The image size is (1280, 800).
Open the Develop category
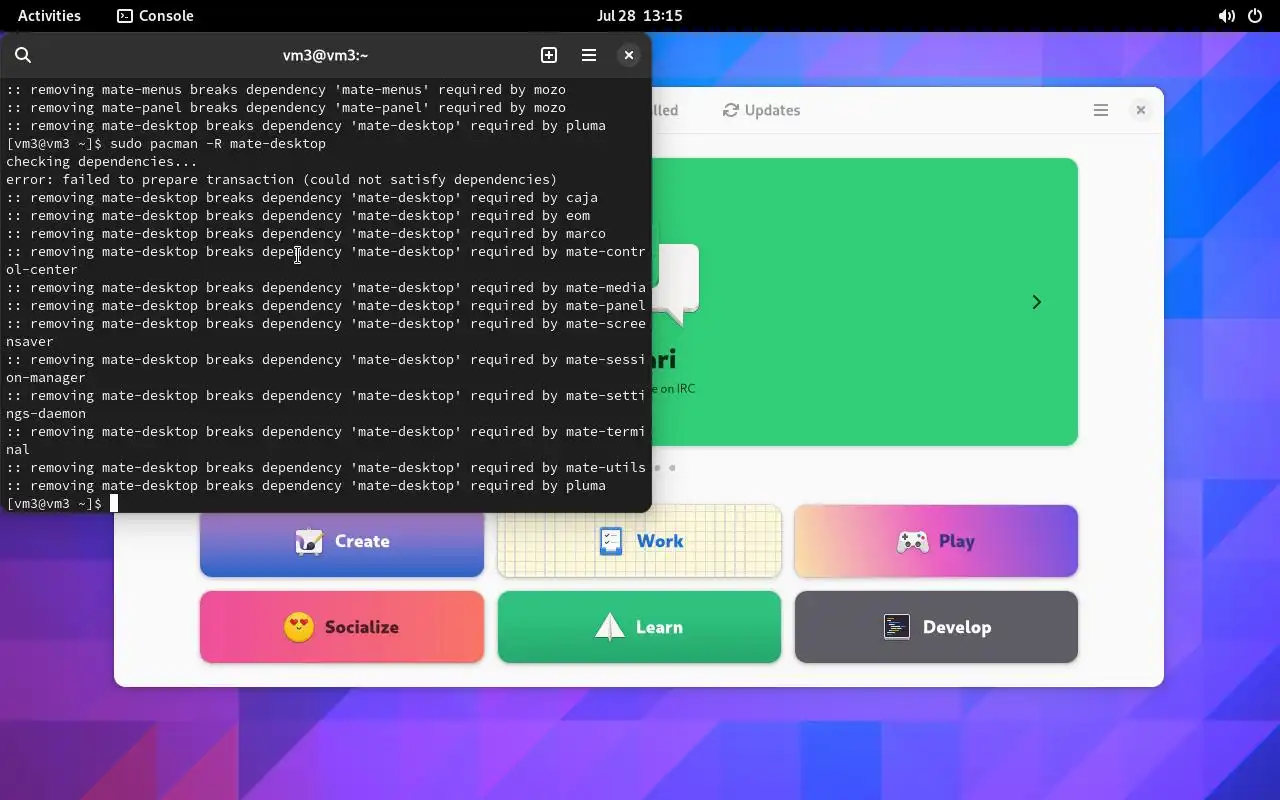[936, 627]
